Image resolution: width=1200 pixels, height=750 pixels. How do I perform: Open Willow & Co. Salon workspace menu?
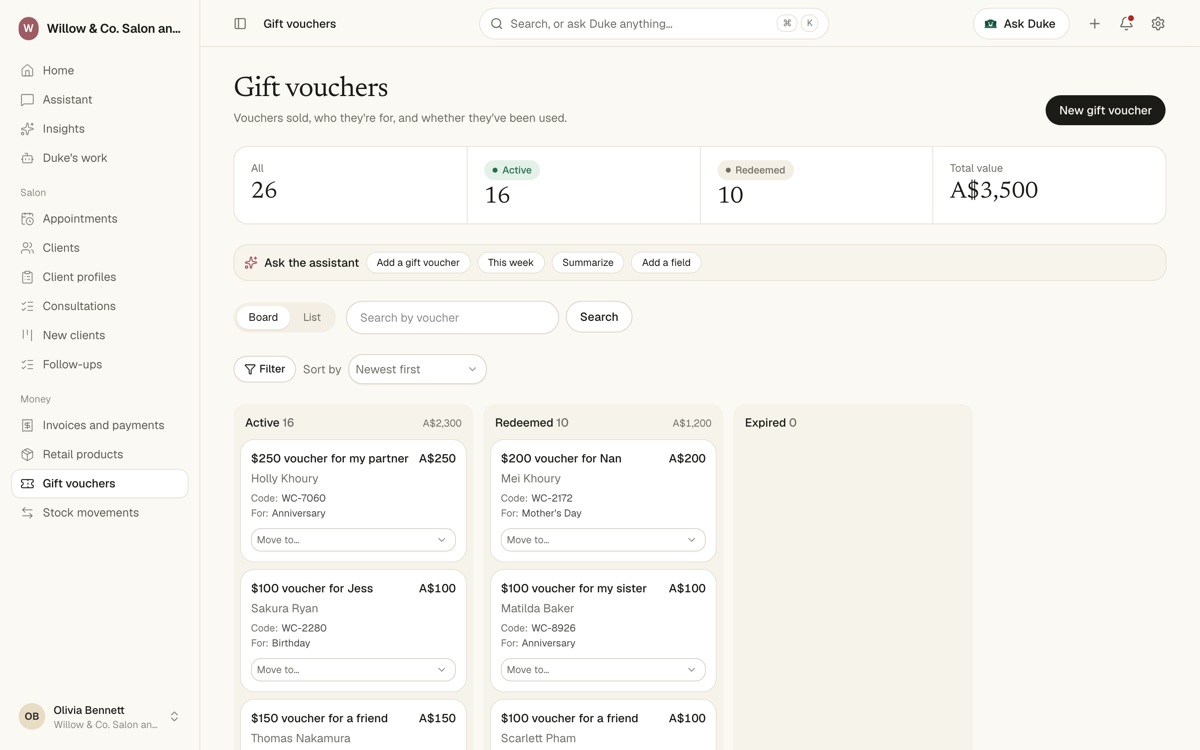pos(100,29)
